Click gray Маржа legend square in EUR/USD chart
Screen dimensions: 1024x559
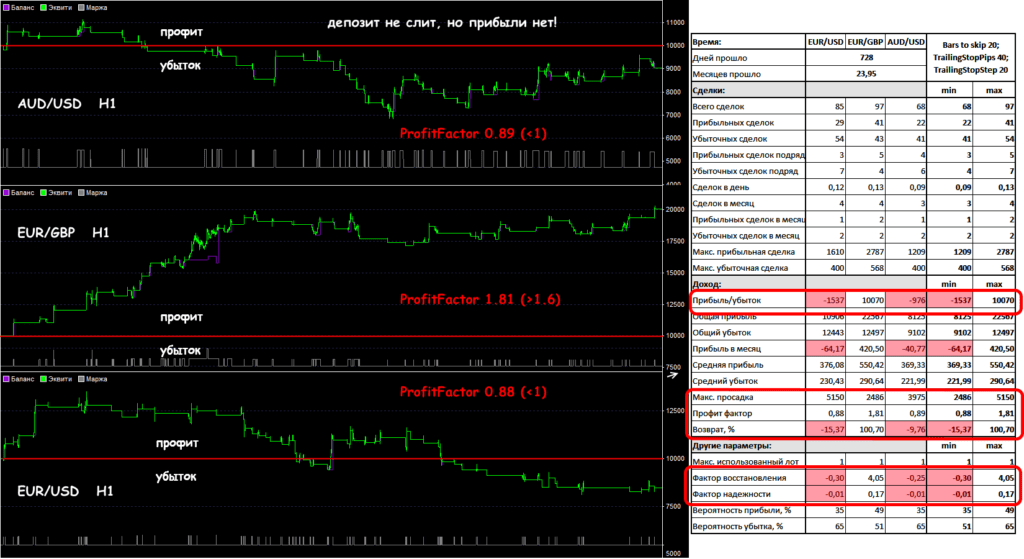pyautogui.click(x=80, y=378)
